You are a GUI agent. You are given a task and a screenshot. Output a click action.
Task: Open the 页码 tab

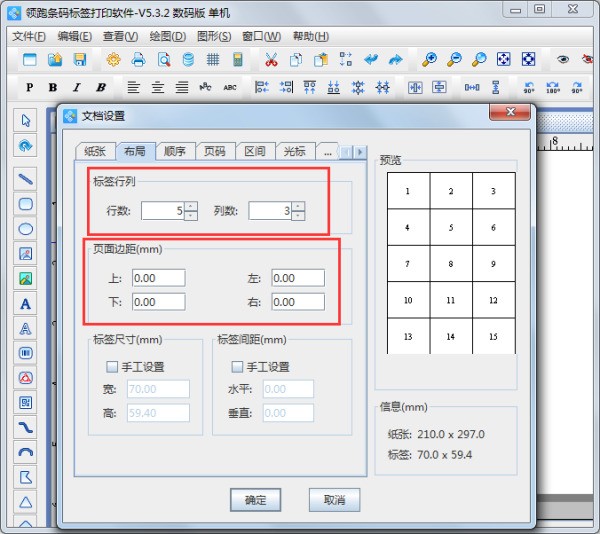coord(214,152)
